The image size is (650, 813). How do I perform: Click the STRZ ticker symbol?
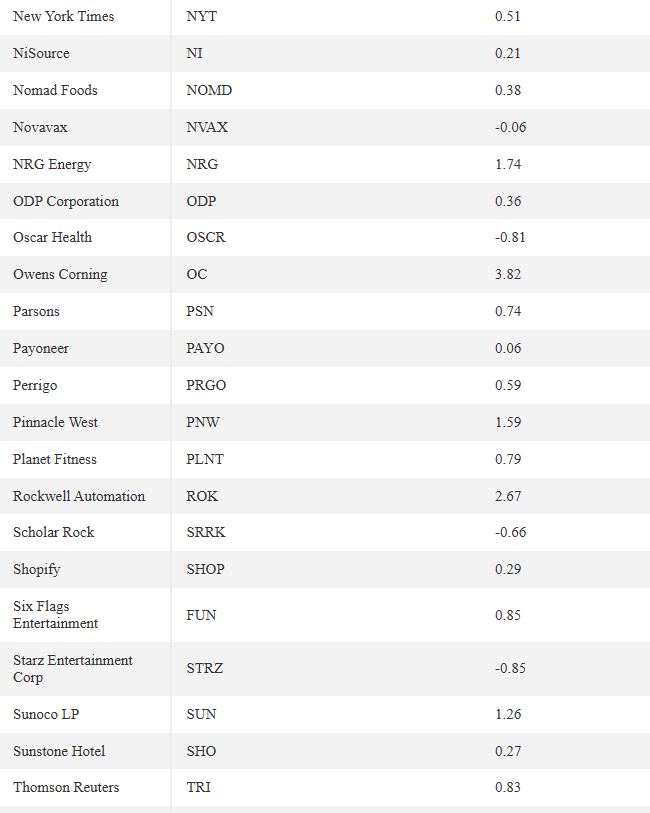[x=204, y=668]
